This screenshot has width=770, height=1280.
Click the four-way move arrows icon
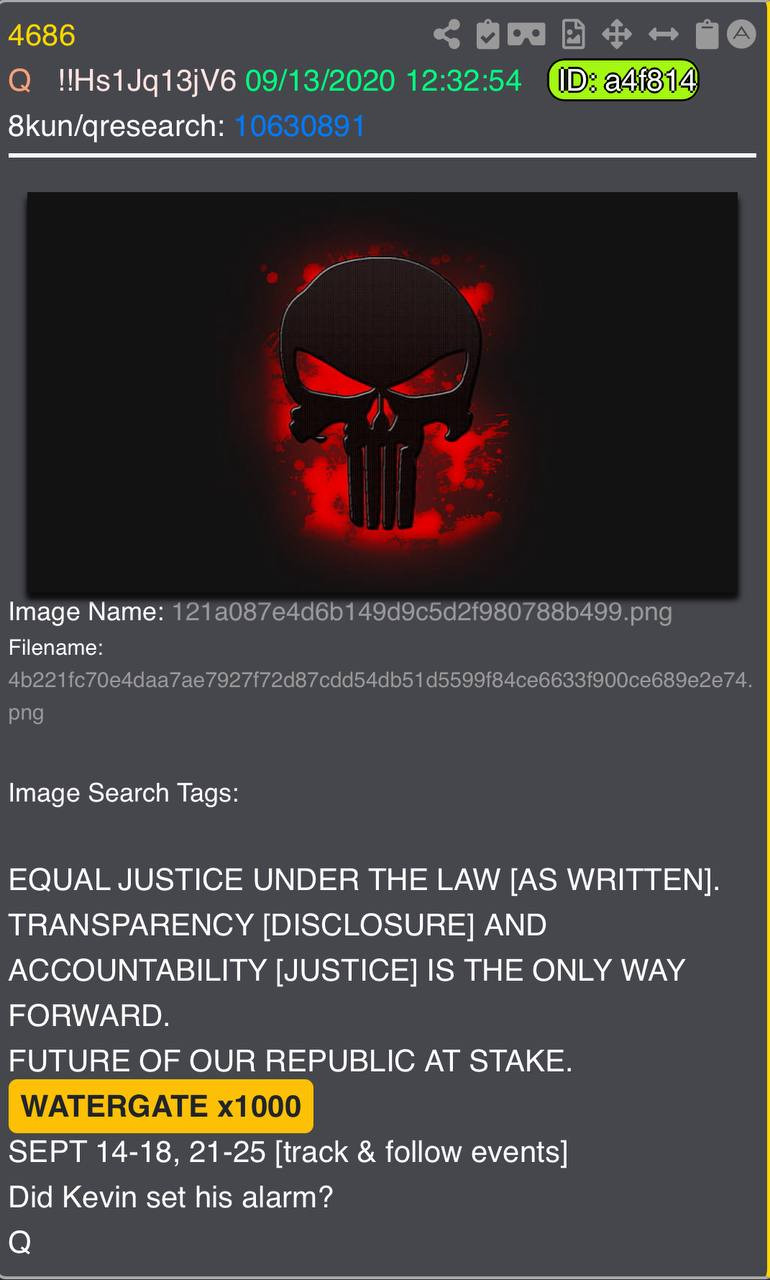(616, 34)
